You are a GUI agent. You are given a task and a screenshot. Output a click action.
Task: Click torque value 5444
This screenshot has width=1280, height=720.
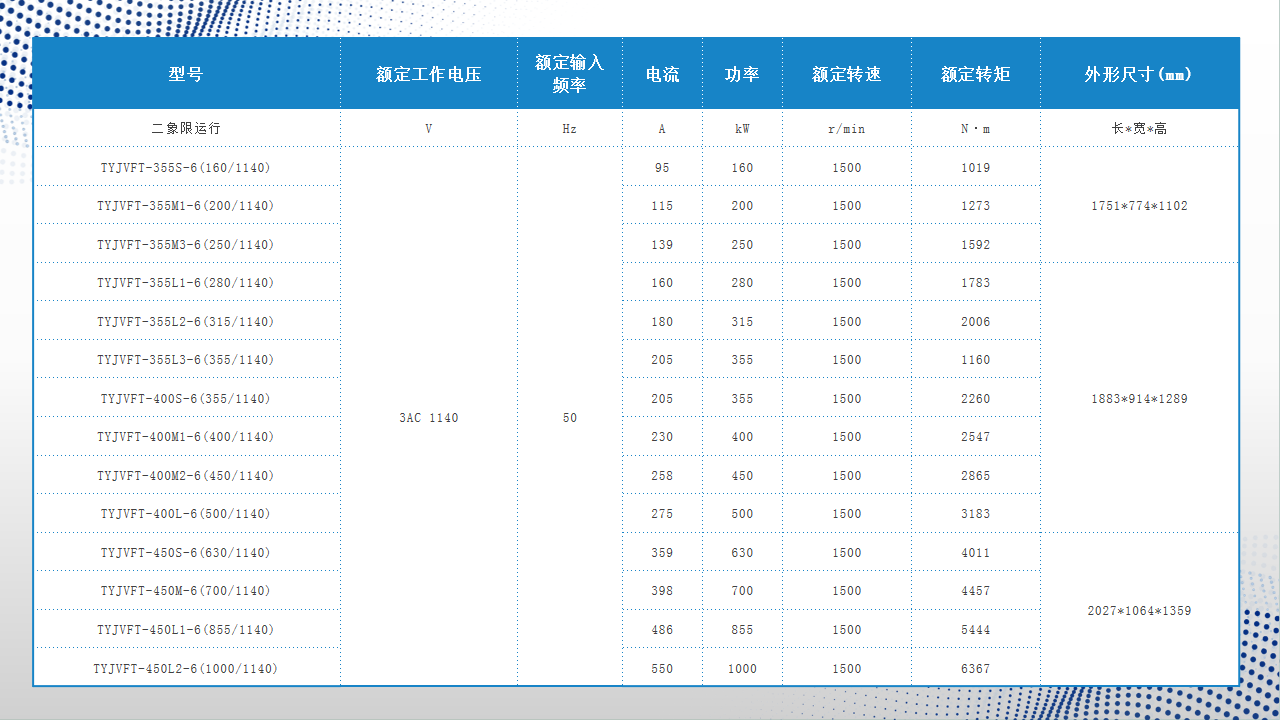pos(976,630)
